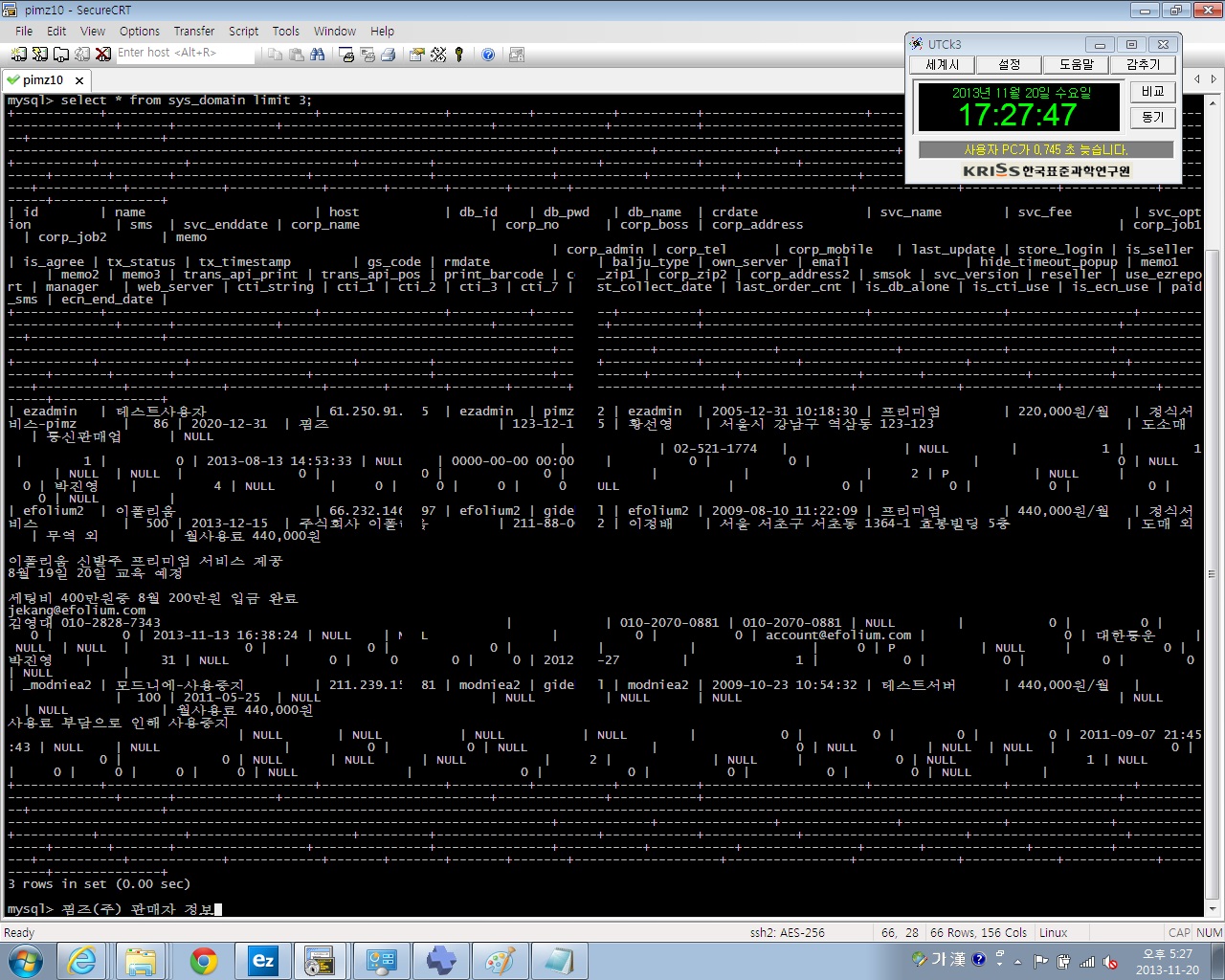Click the tab scroll left arrow

point(1196,79)
